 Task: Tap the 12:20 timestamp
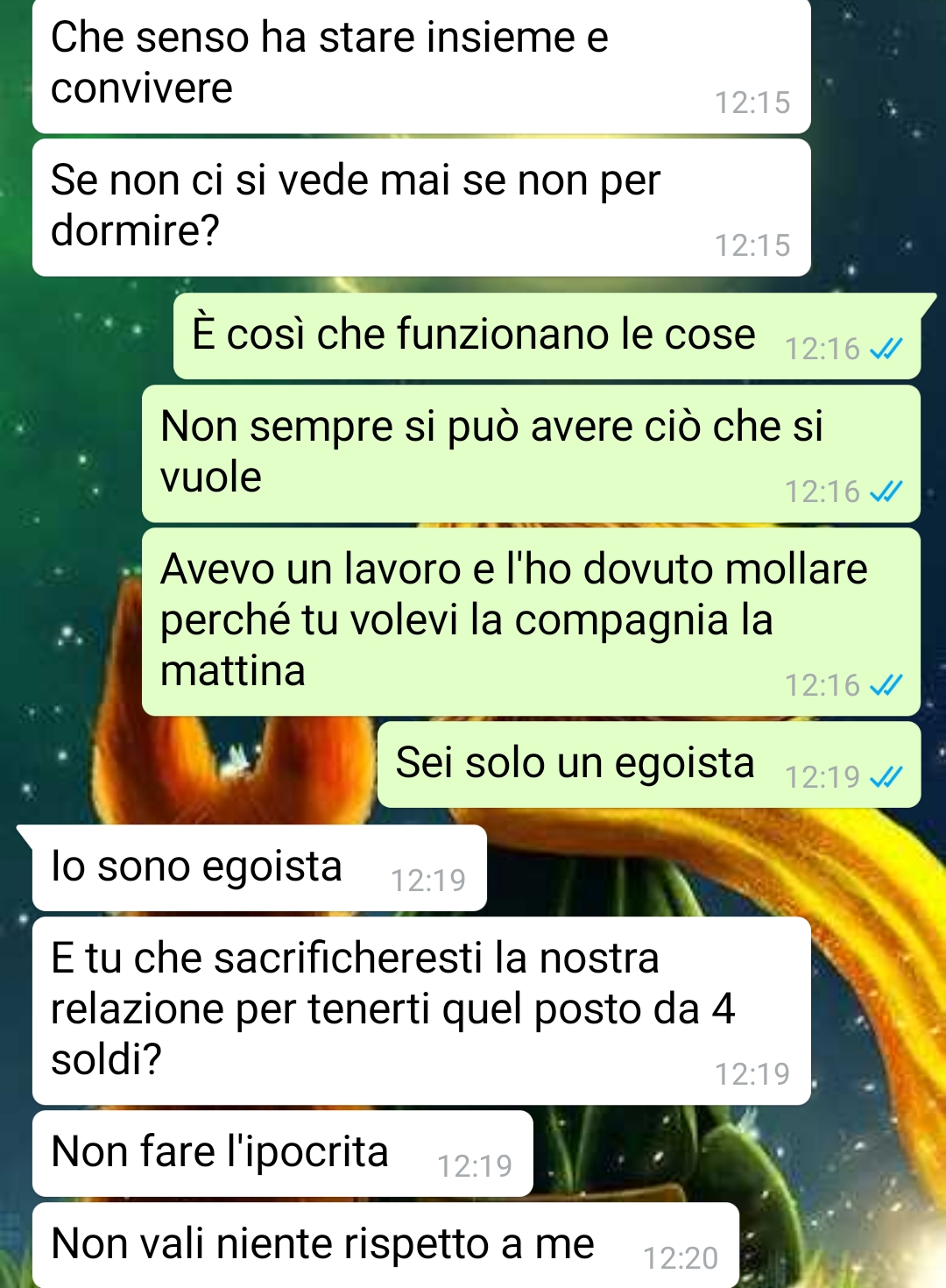(x=681, y=1259)
